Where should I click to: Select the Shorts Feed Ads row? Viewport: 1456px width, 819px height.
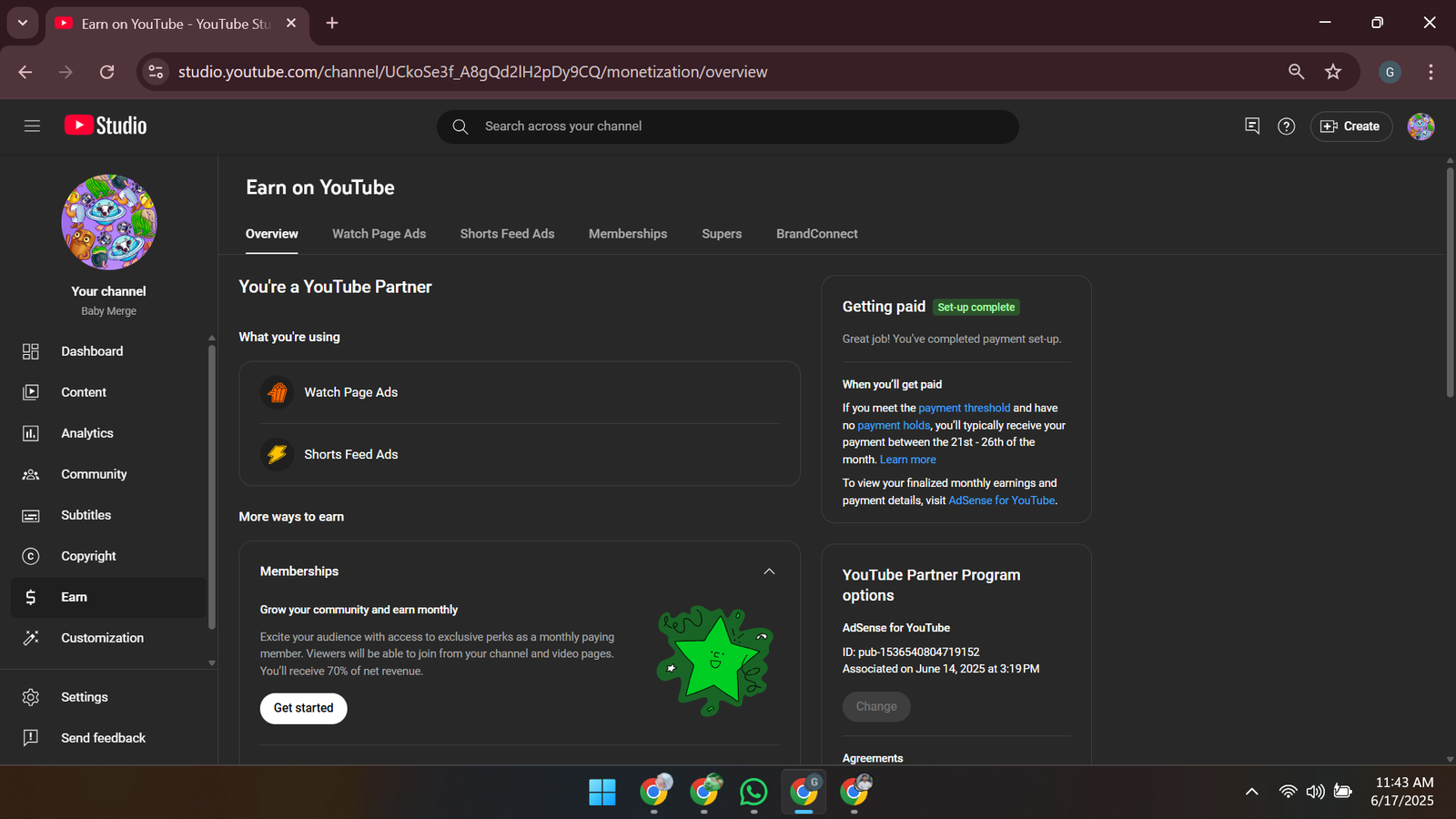pyautogui.click(x=520, y=454)
